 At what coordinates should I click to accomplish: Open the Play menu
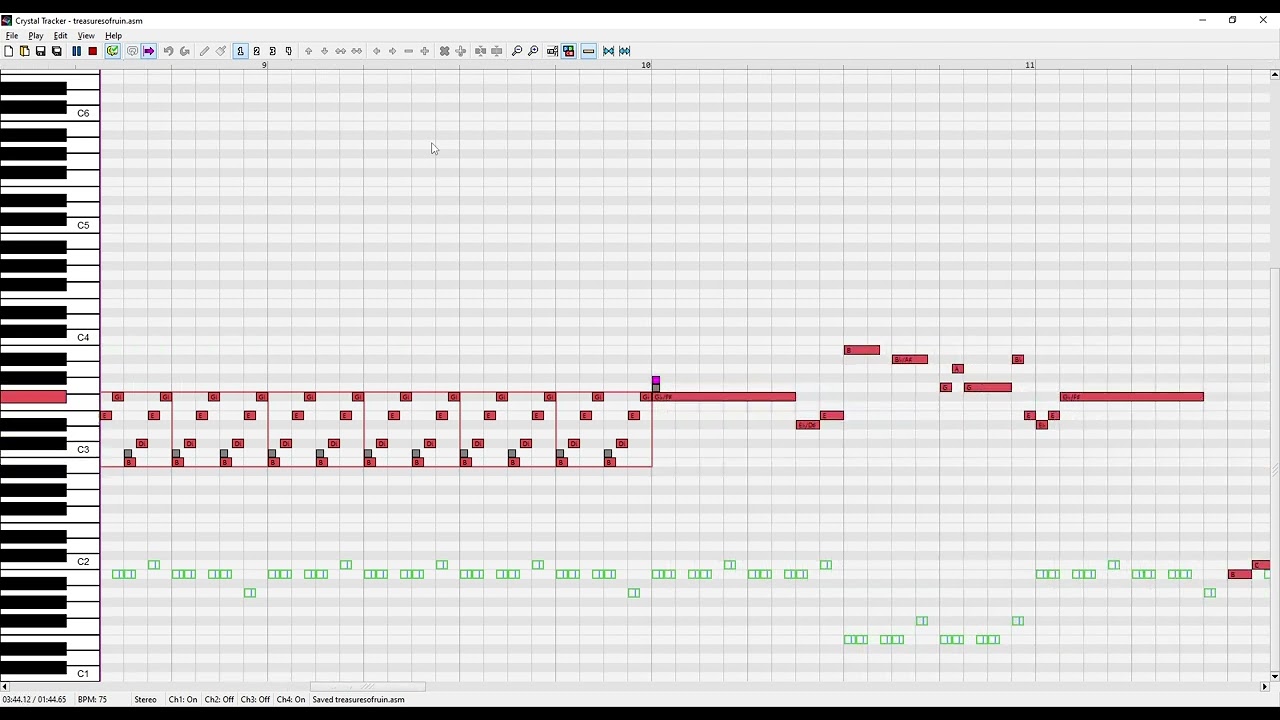coord(36,36)
